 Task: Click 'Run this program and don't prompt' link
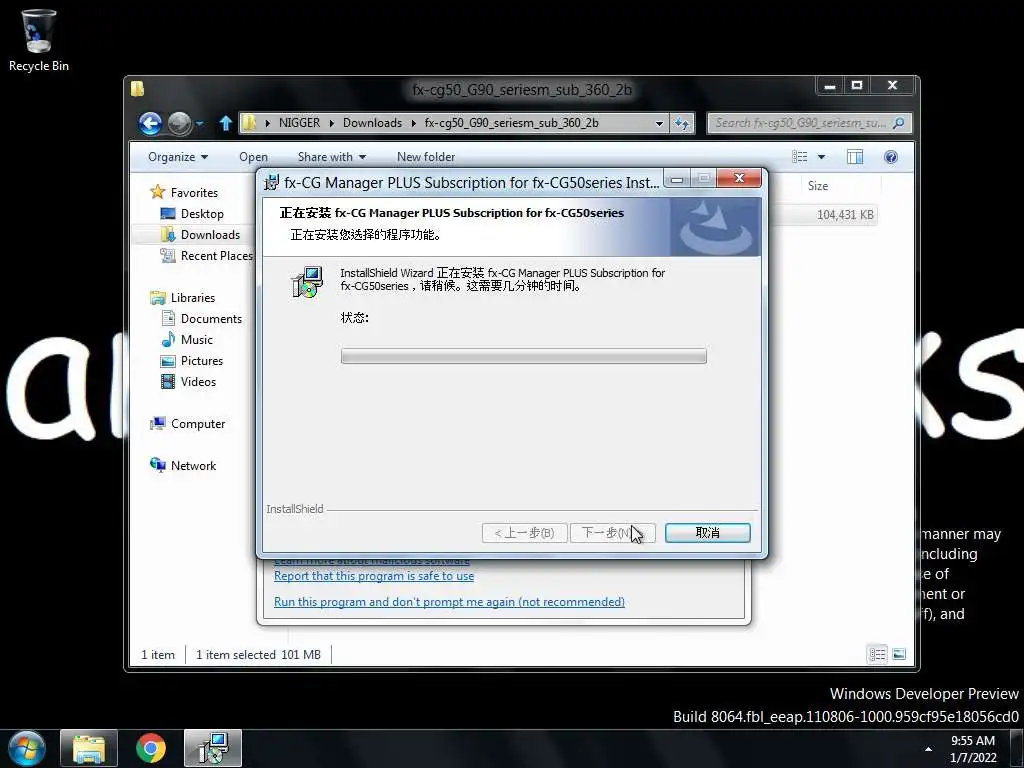click(x=449, y=602)
